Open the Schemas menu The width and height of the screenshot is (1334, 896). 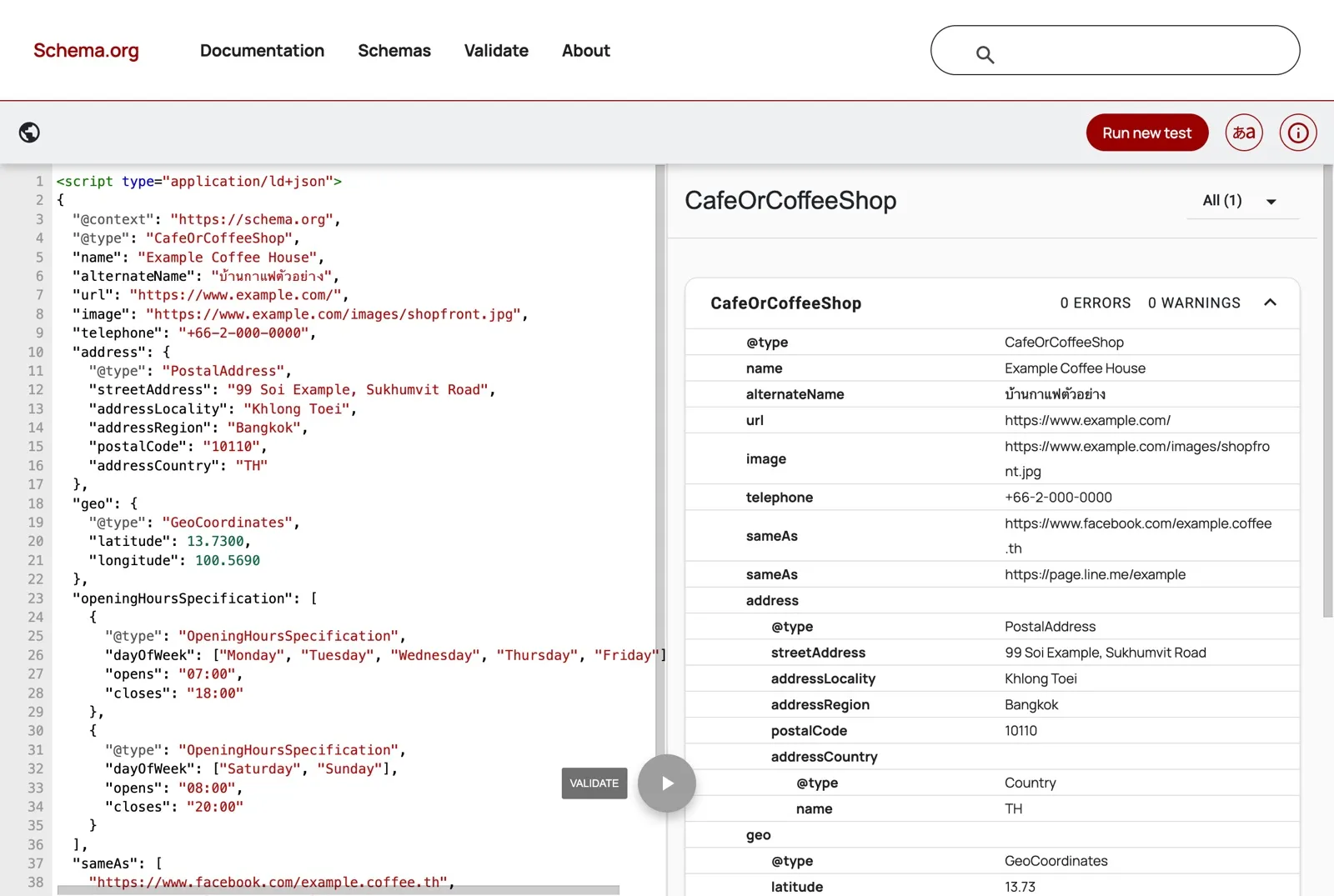[x=394, y=51]
